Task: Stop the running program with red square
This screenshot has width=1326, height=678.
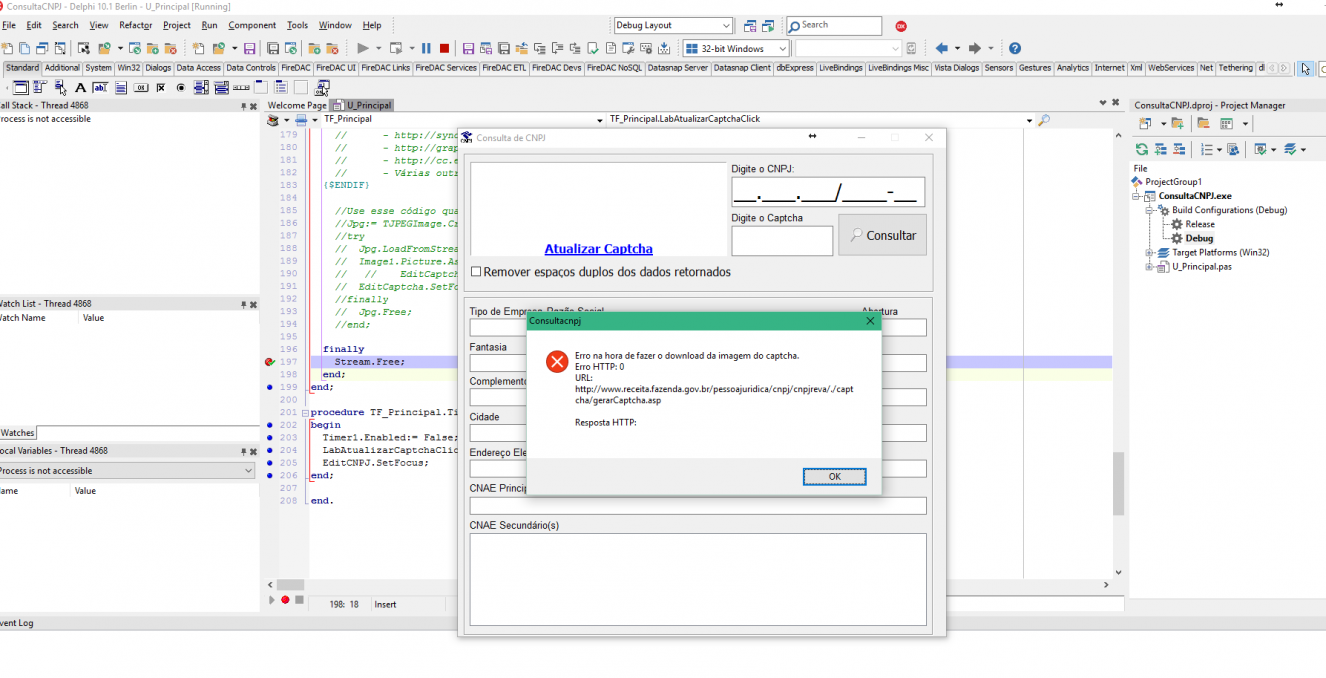Action: tap(444, 48)
